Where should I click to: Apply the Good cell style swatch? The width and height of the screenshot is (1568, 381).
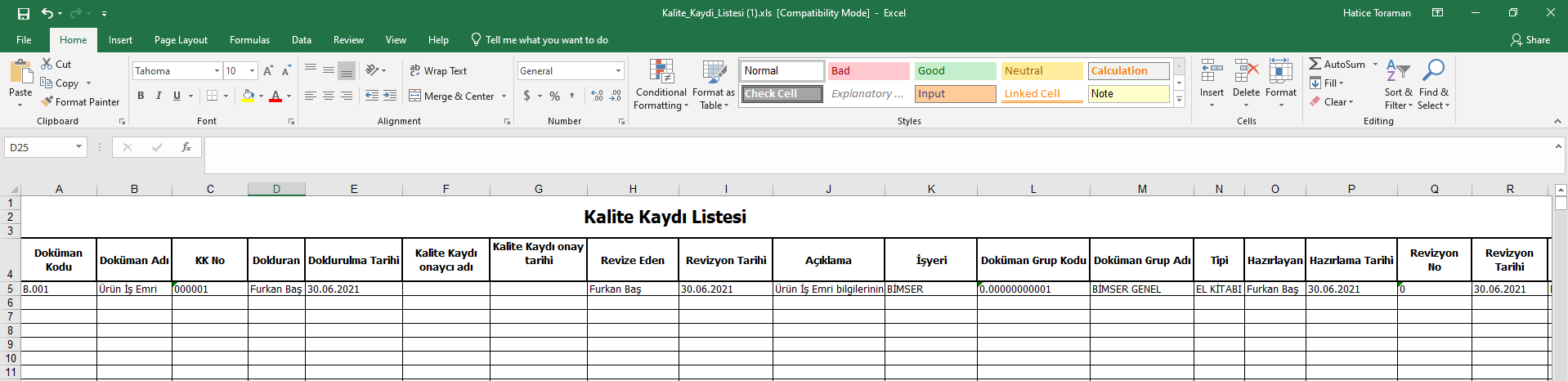click(x=954, y=71)
